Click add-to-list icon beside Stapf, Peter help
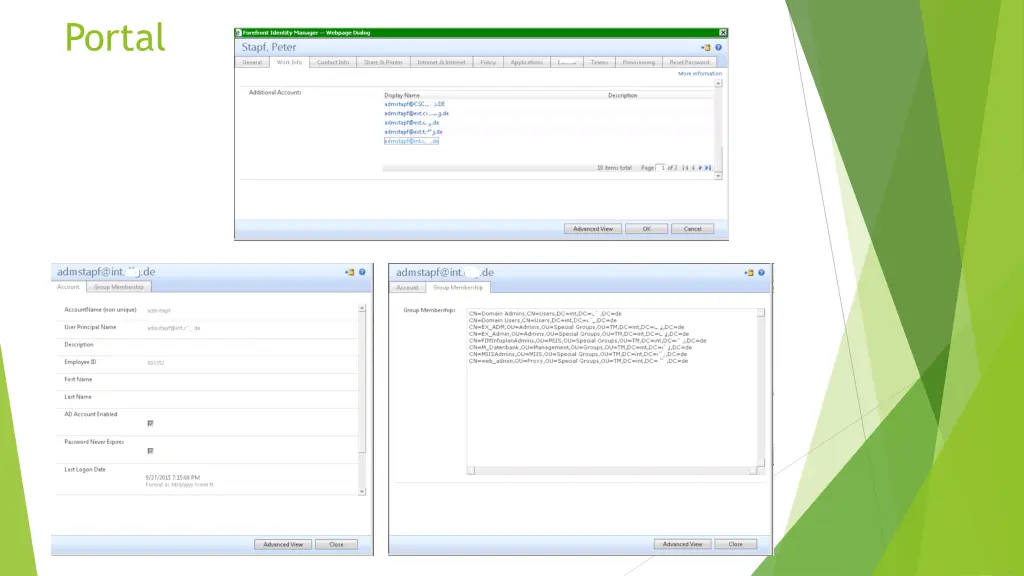 [x=706, y=47]
